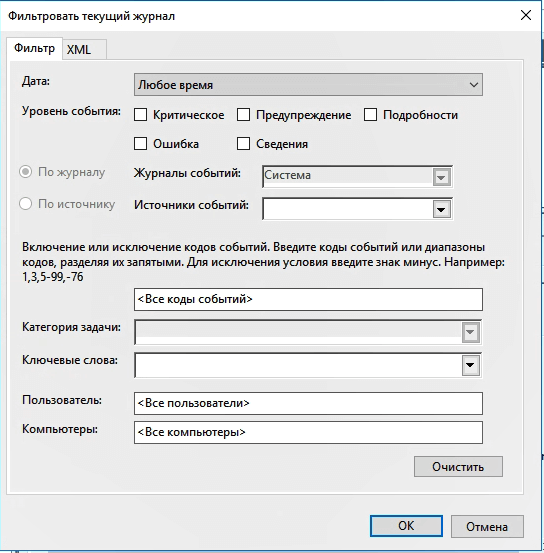Viewport: 544px width, 553px height.
Task: Click the Пользователь text field
Action: click(x=308, y=403)
